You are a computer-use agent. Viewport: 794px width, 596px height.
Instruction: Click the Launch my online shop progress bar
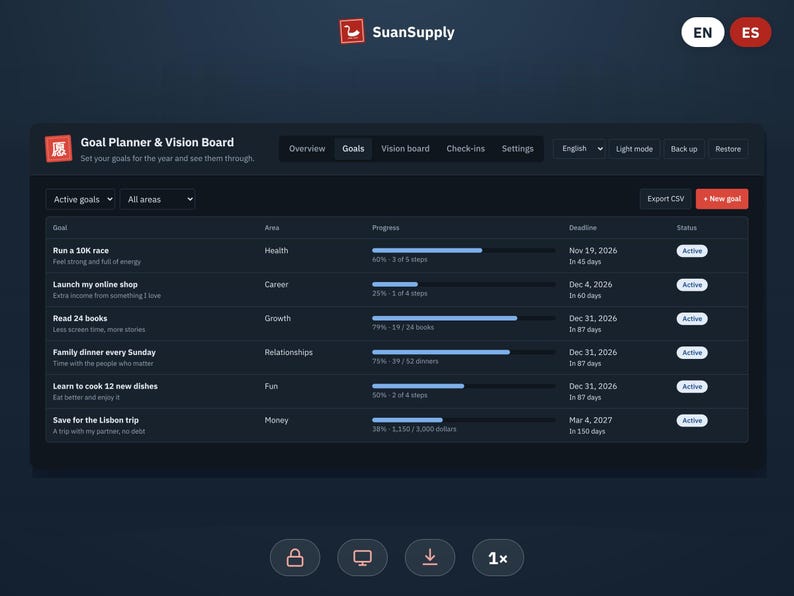click(x=463, y=284)
